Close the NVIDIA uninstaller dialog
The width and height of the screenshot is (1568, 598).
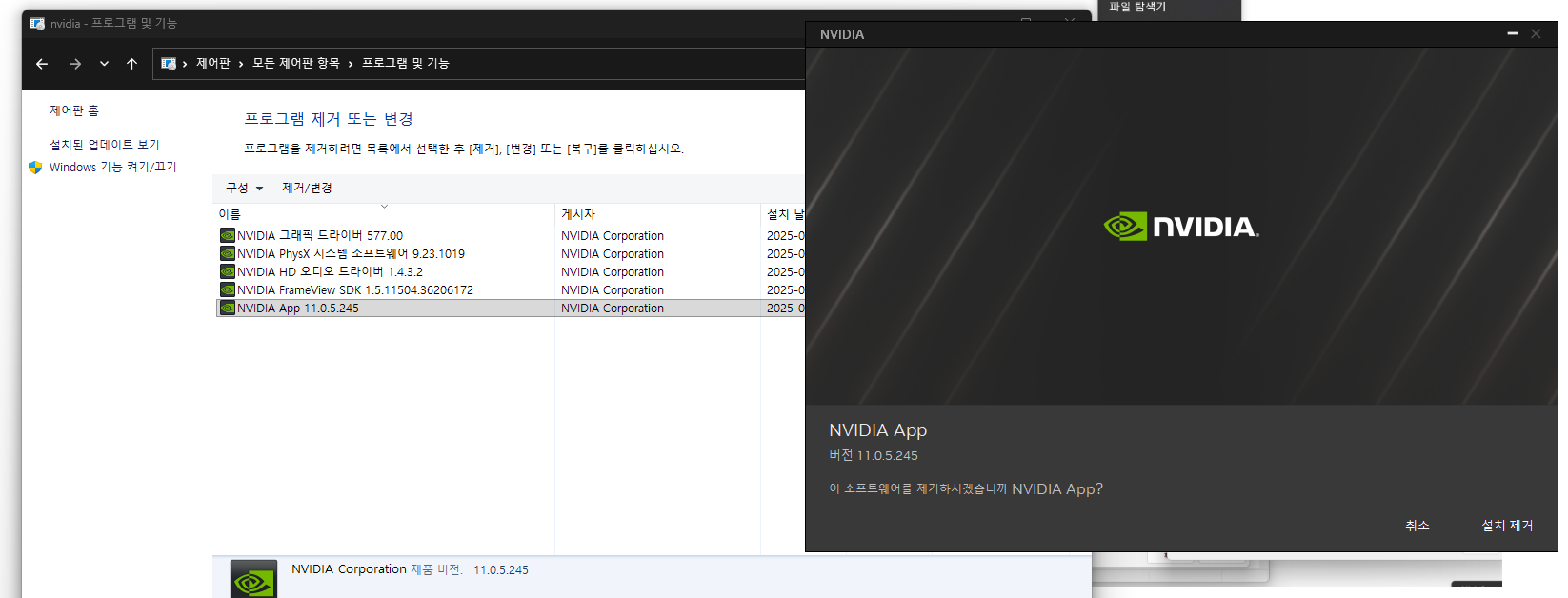tap(1536, 33)
